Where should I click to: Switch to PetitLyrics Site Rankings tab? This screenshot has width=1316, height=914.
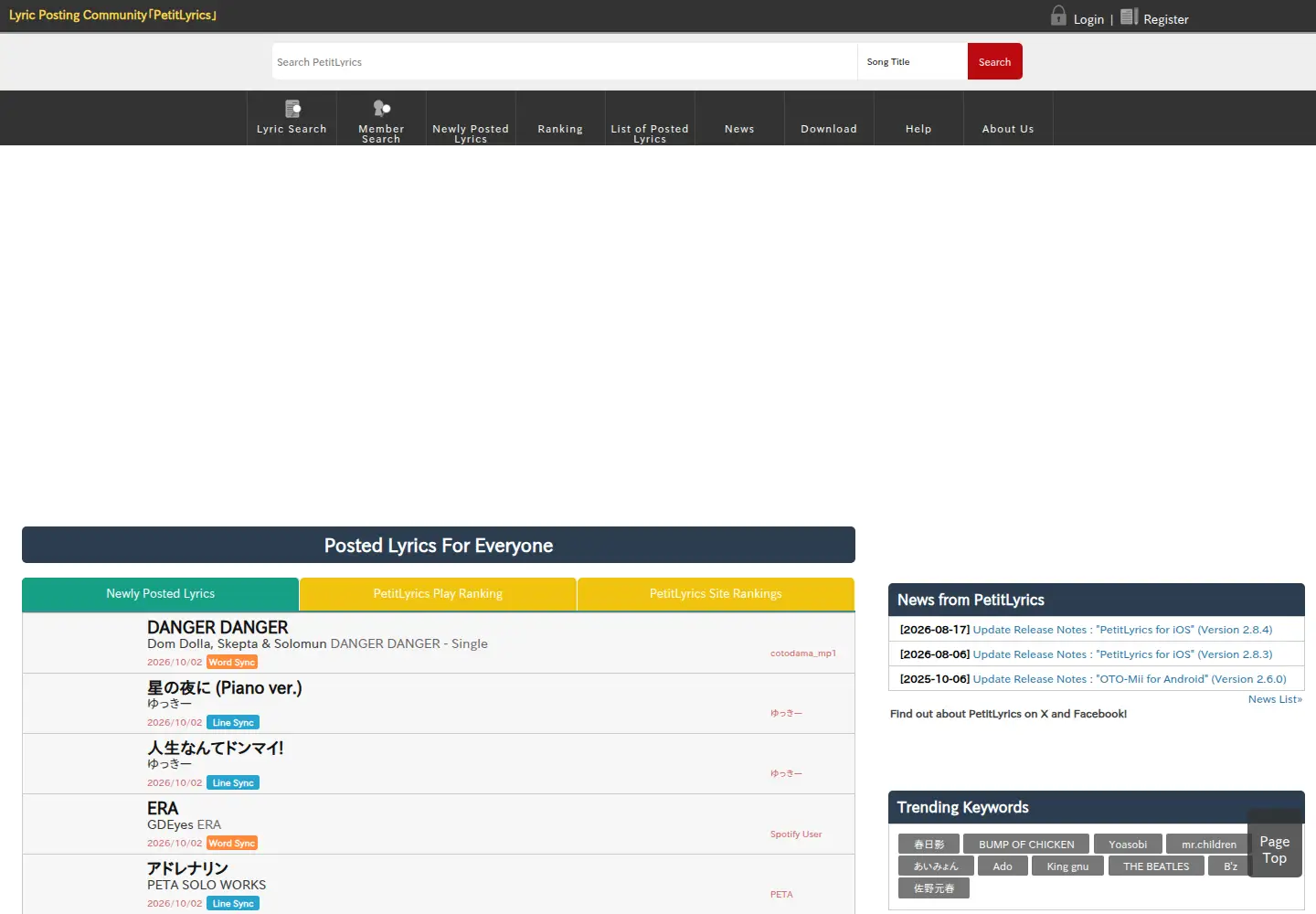coord(716,594)
